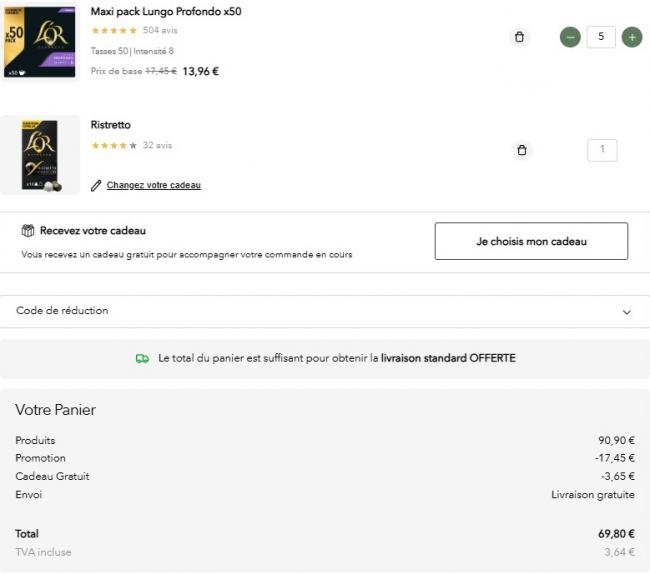Decrease Maxi pack quantity with minus button

[570, 37]
